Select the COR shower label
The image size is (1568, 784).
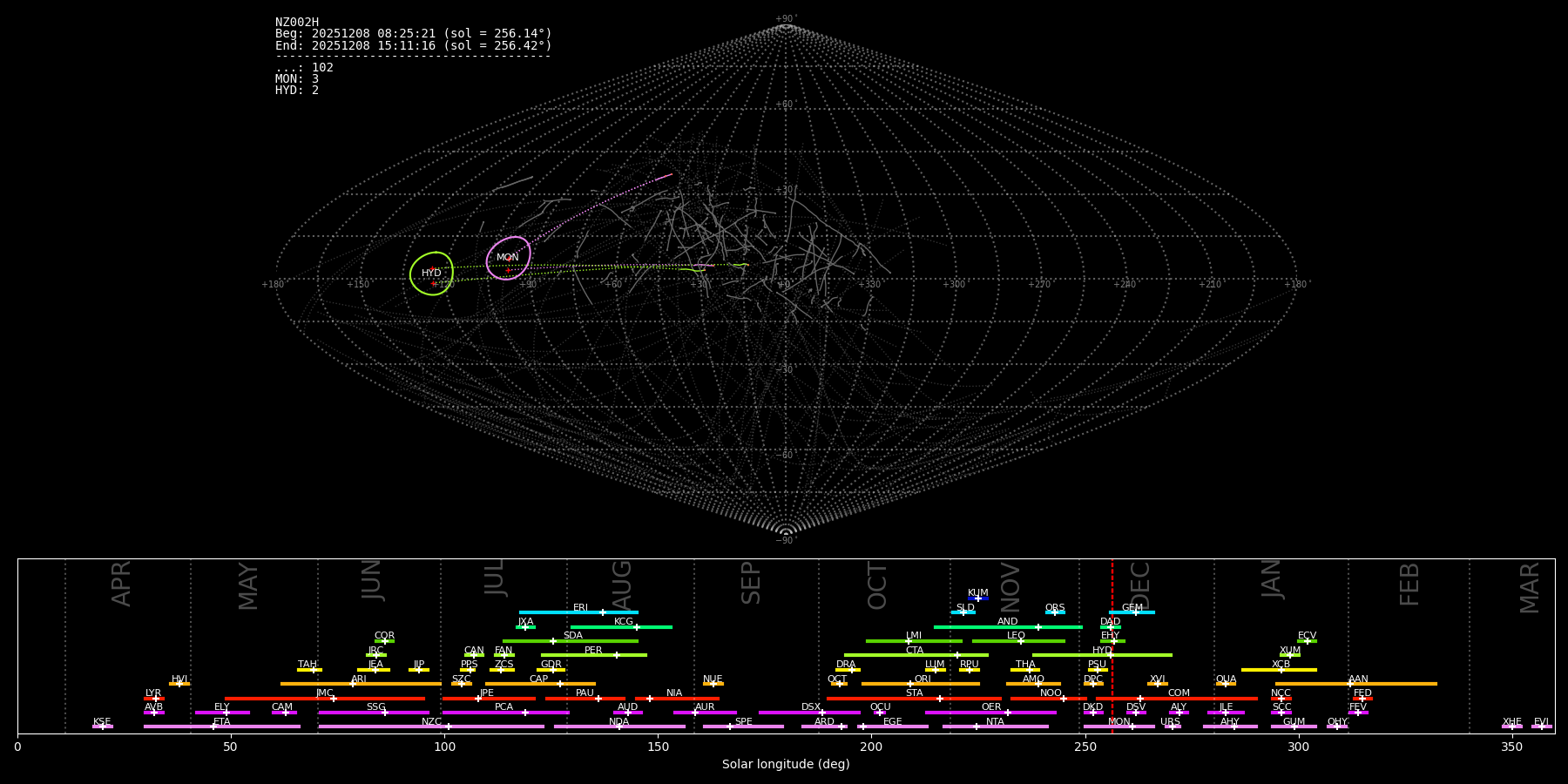point(385,636)
